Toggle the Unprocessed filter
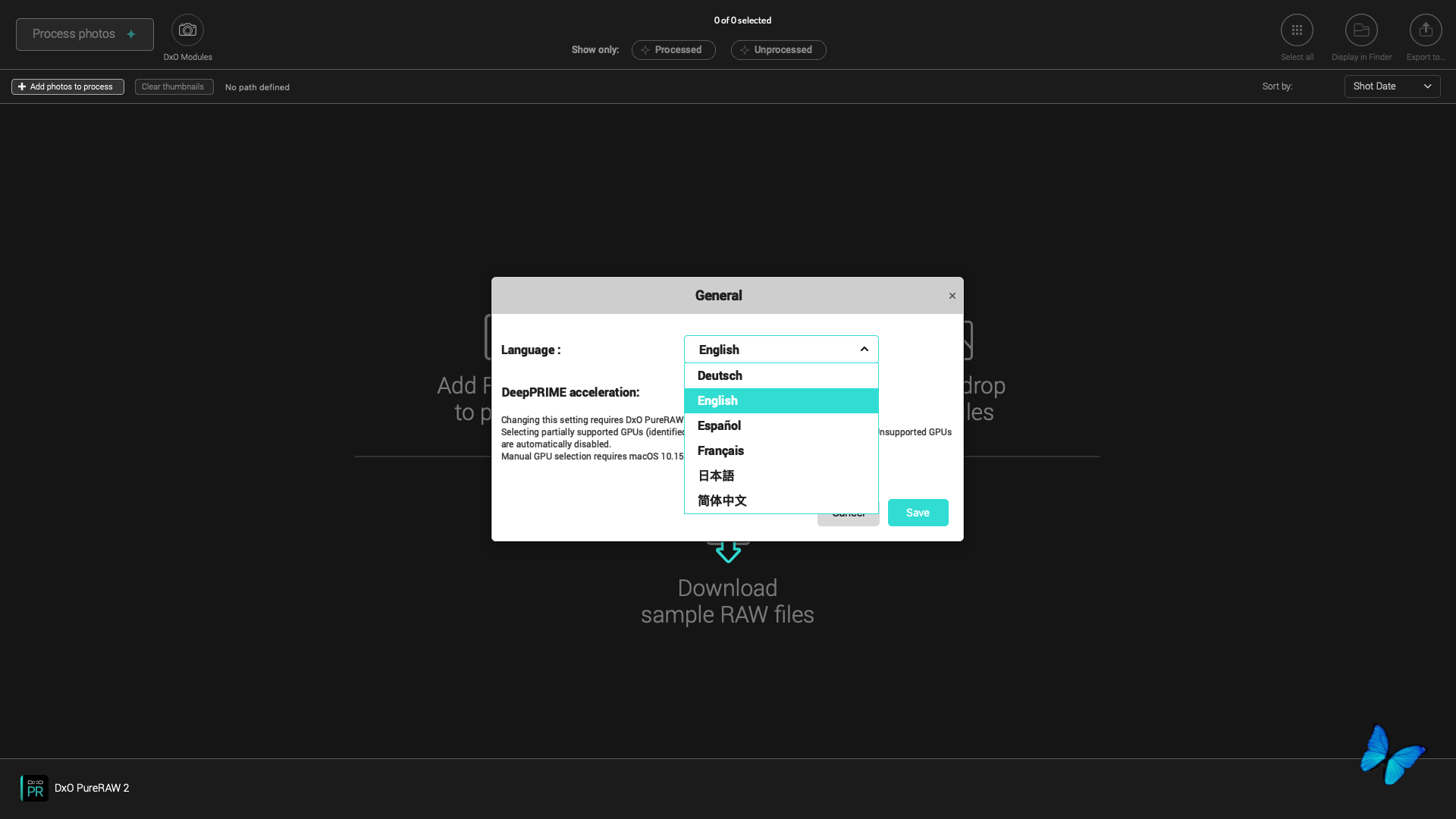This screenshot has width=1456, height=819. 778,50
